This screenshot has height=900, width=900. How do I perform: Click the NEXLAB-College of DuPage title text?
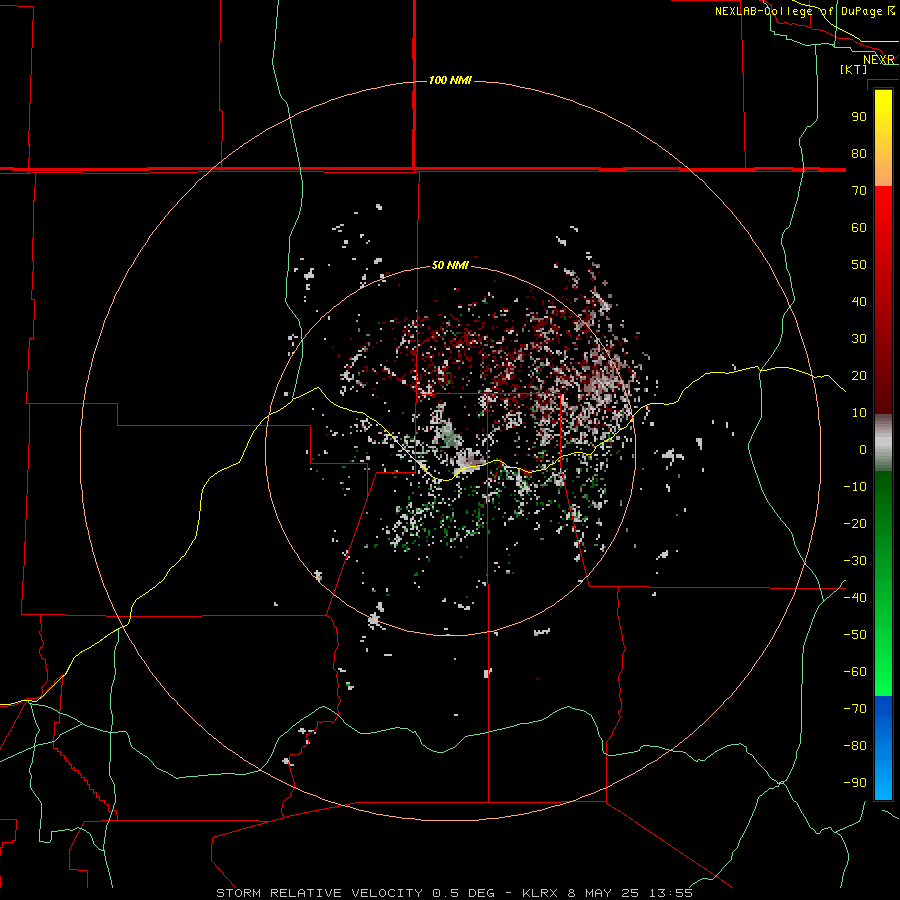click(804, 11)
